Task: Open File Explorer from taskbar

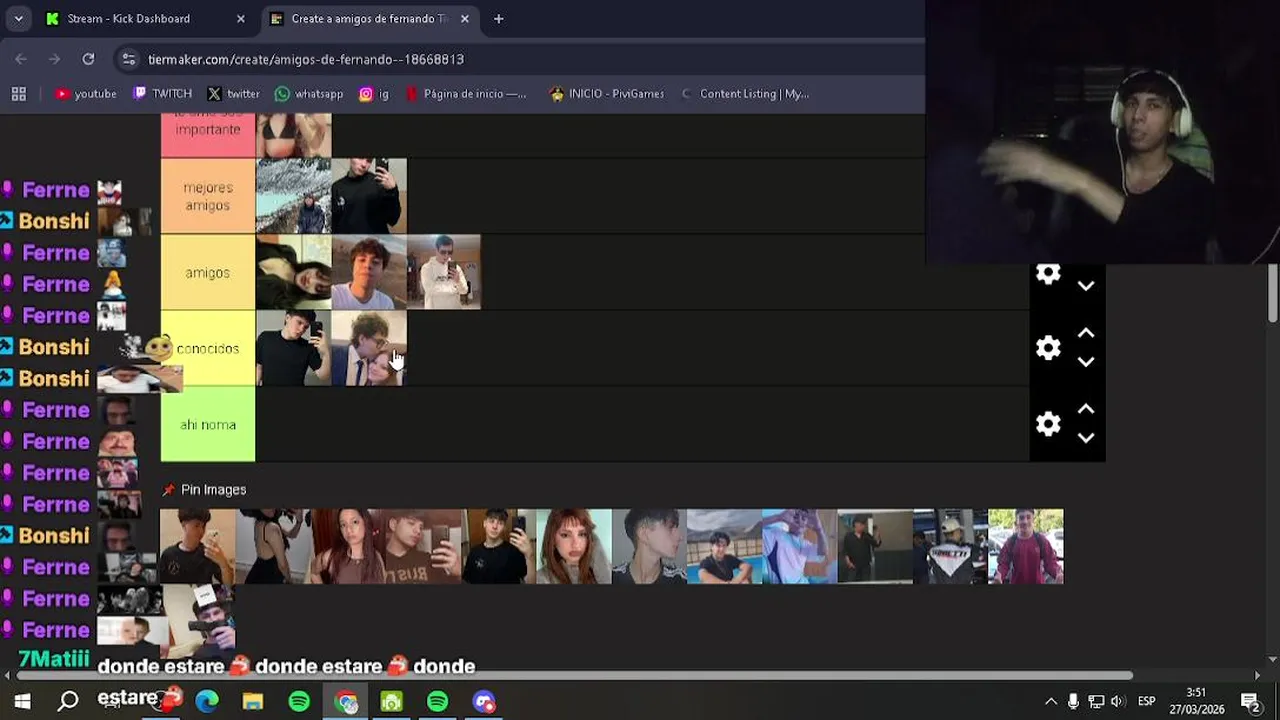Action: coord(253,701)
